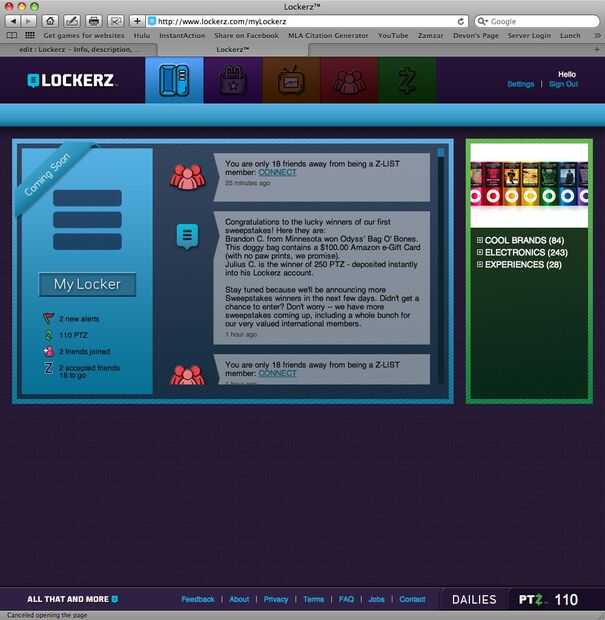Open Share on Facebook bookmark
Image resolution: width=605 pixels, height=620 pixels.
(x=246, y=36)
